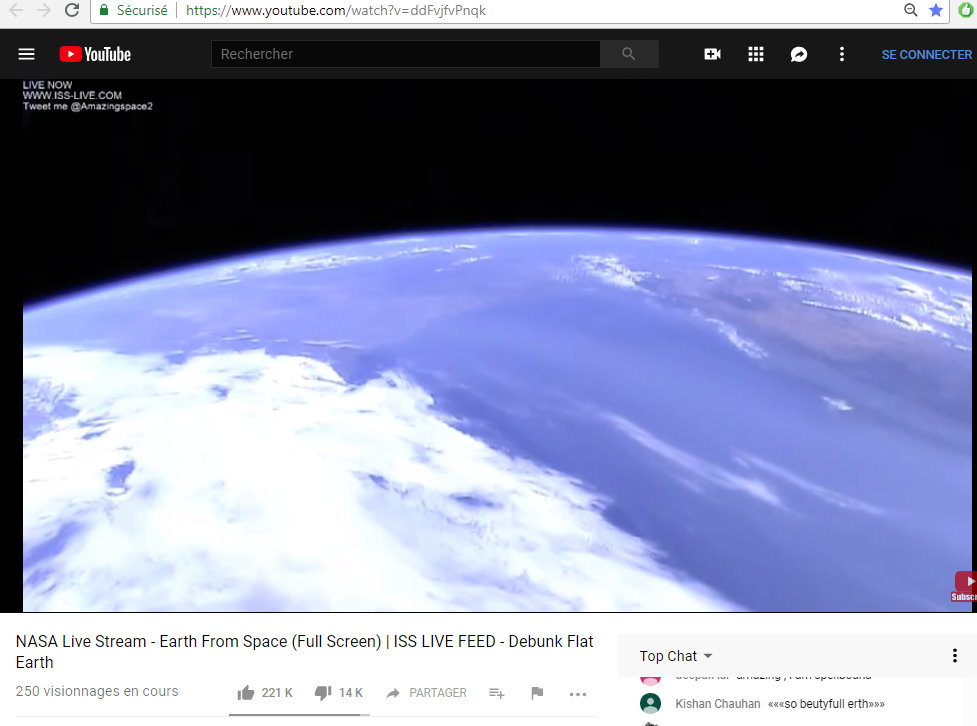Image resolution: width=977 pixels, height=726 pixels.
Task: Open settings three-dot menu in header
Action: [x=842, y=54]
